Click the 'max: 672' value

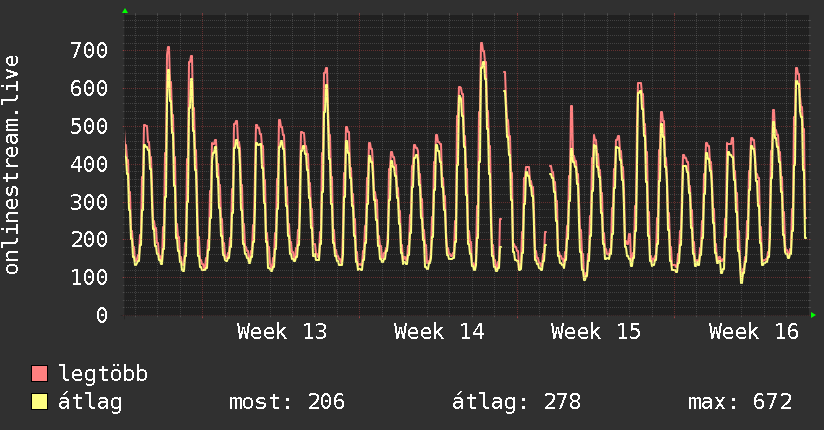click(740, 402)
